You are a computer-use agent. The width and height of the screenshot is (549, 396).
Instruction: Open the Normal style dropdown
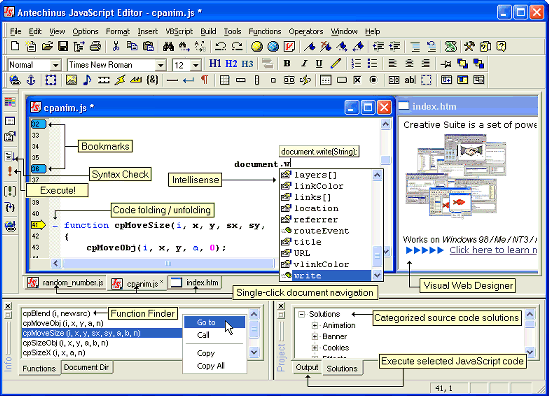tap(55, 65)
